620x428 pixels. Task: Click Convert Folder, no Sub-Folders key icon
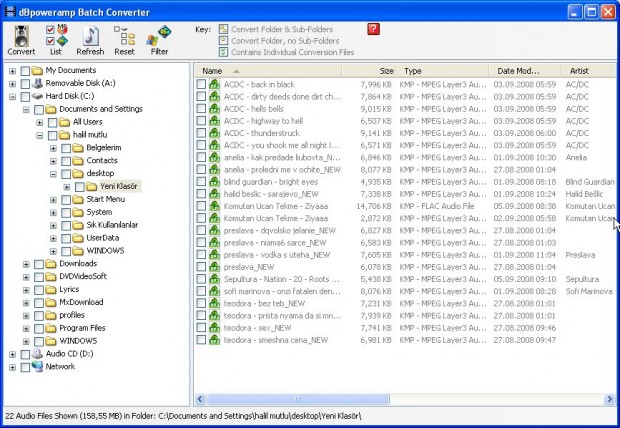tap(223, 40)
